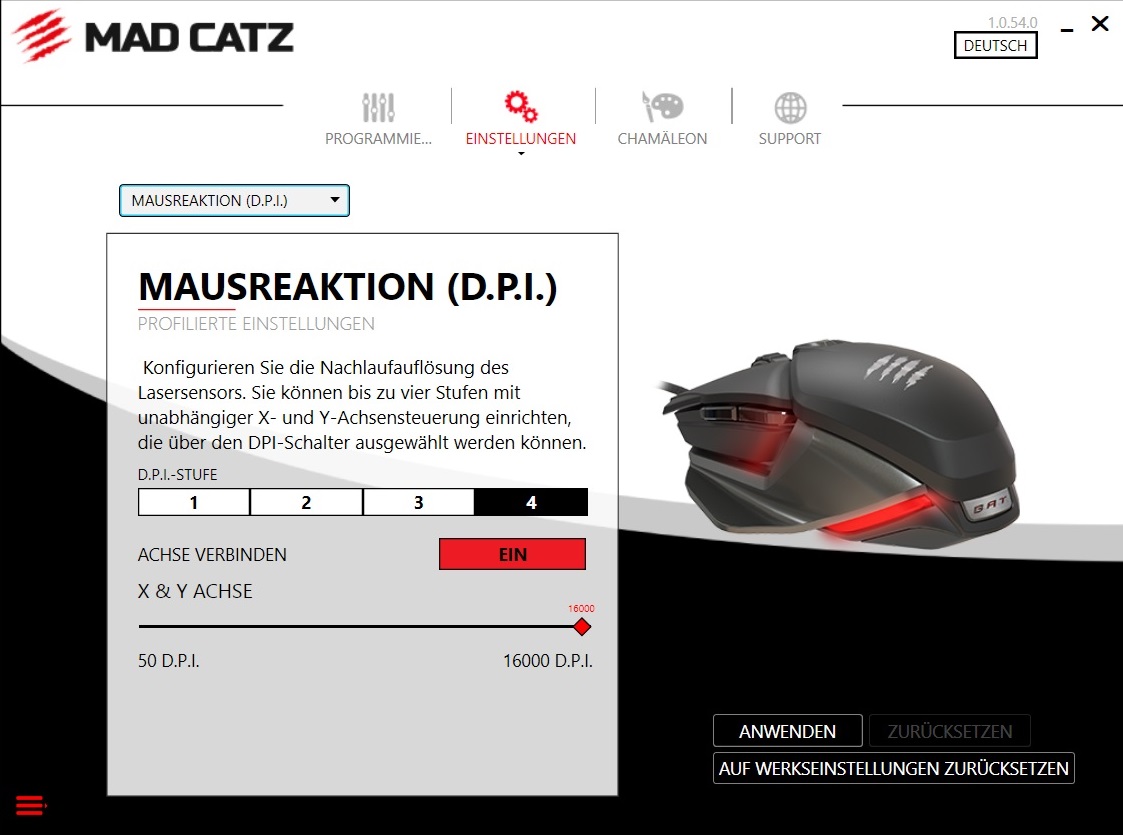Click Auf Werkseinstellungen Zurücksetzen button
1123x835 pixels.
point(894,768)
